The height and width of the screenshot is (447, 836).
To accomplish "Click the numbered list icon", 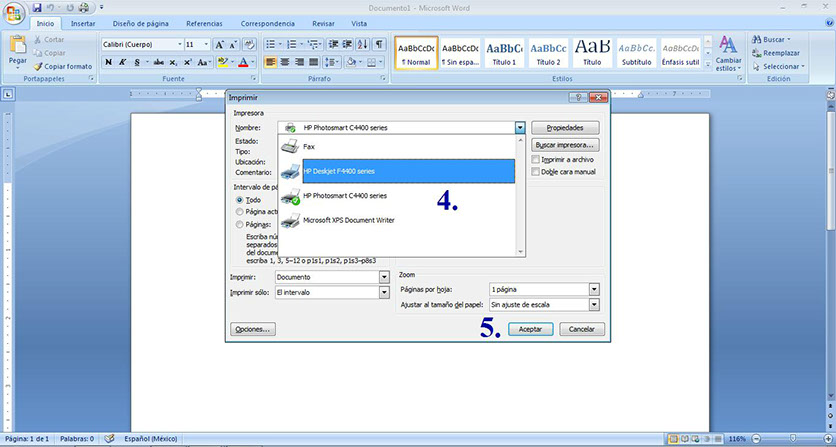I will point(291,44).
